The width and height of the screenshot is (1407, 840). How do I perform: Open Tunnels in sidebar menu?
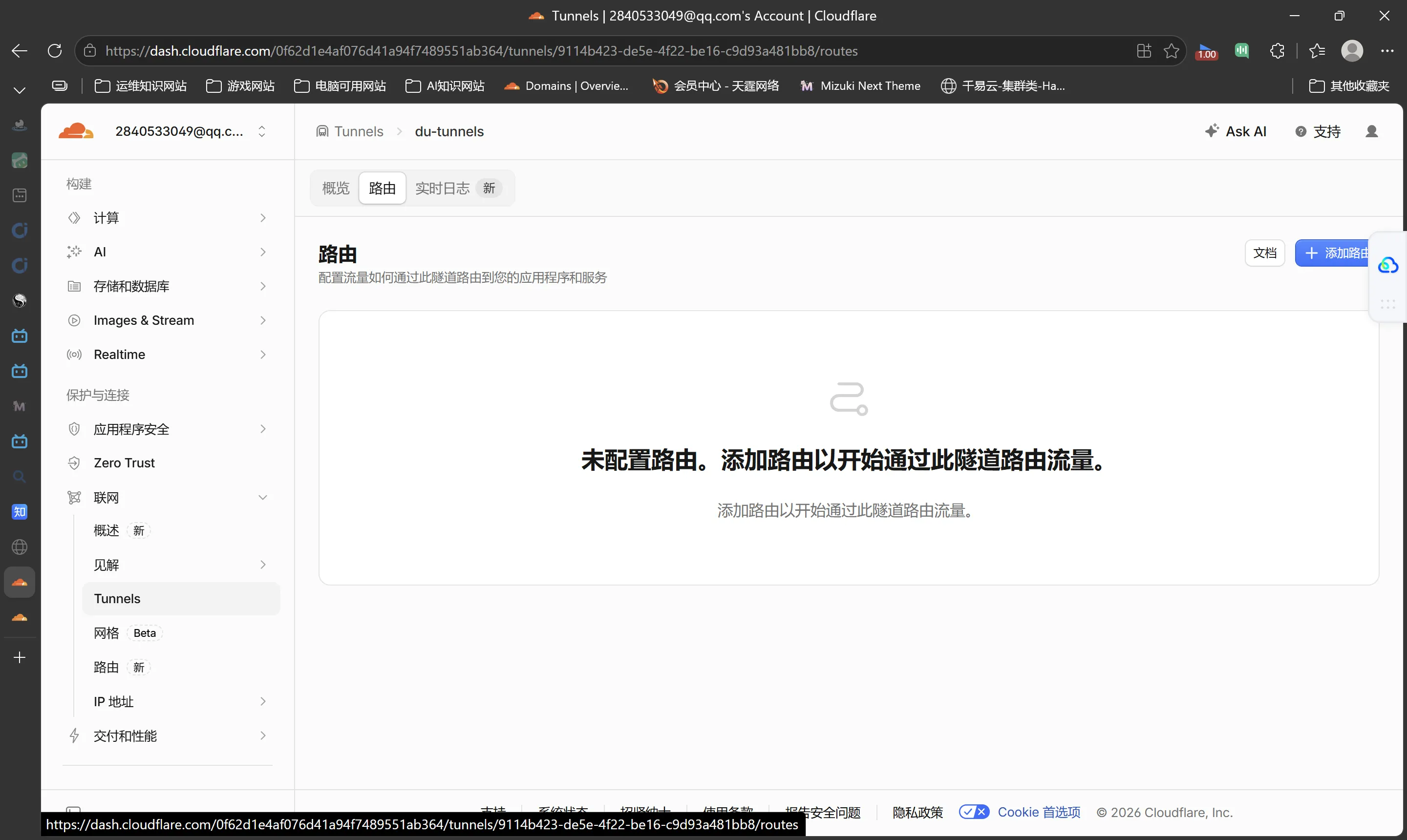click(181, 598)
